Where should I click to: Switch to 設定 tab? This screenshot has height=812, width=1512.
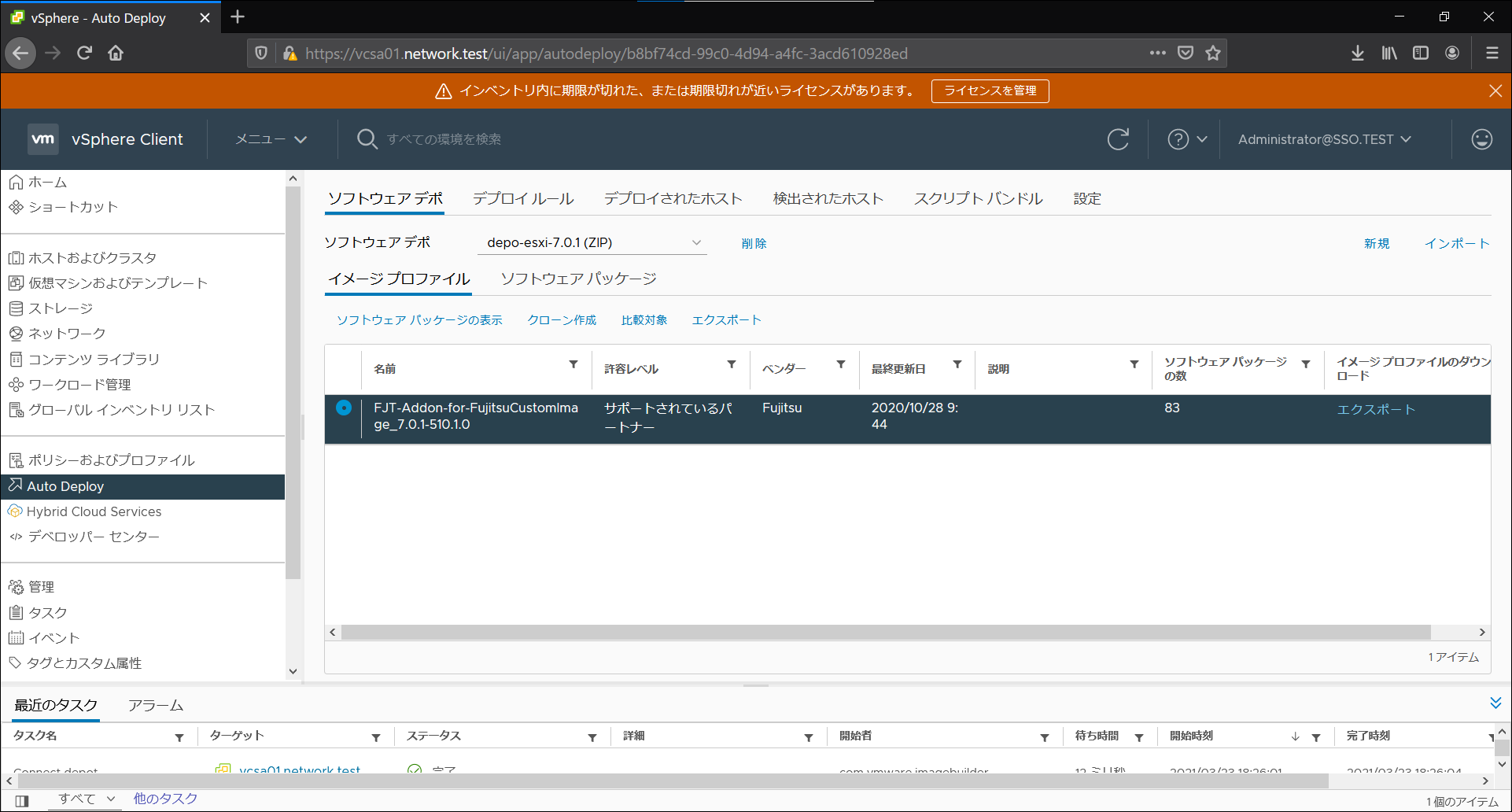[x=1087, y=199]
